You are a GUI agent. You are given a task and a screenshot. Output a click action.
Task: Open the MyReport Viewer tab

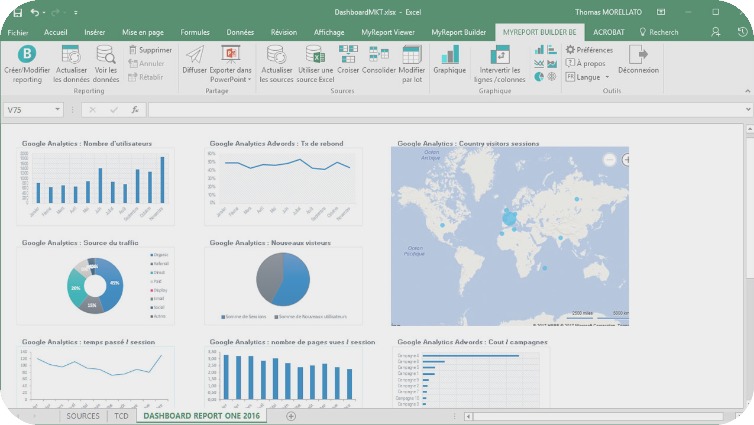(x=388, y=32)
